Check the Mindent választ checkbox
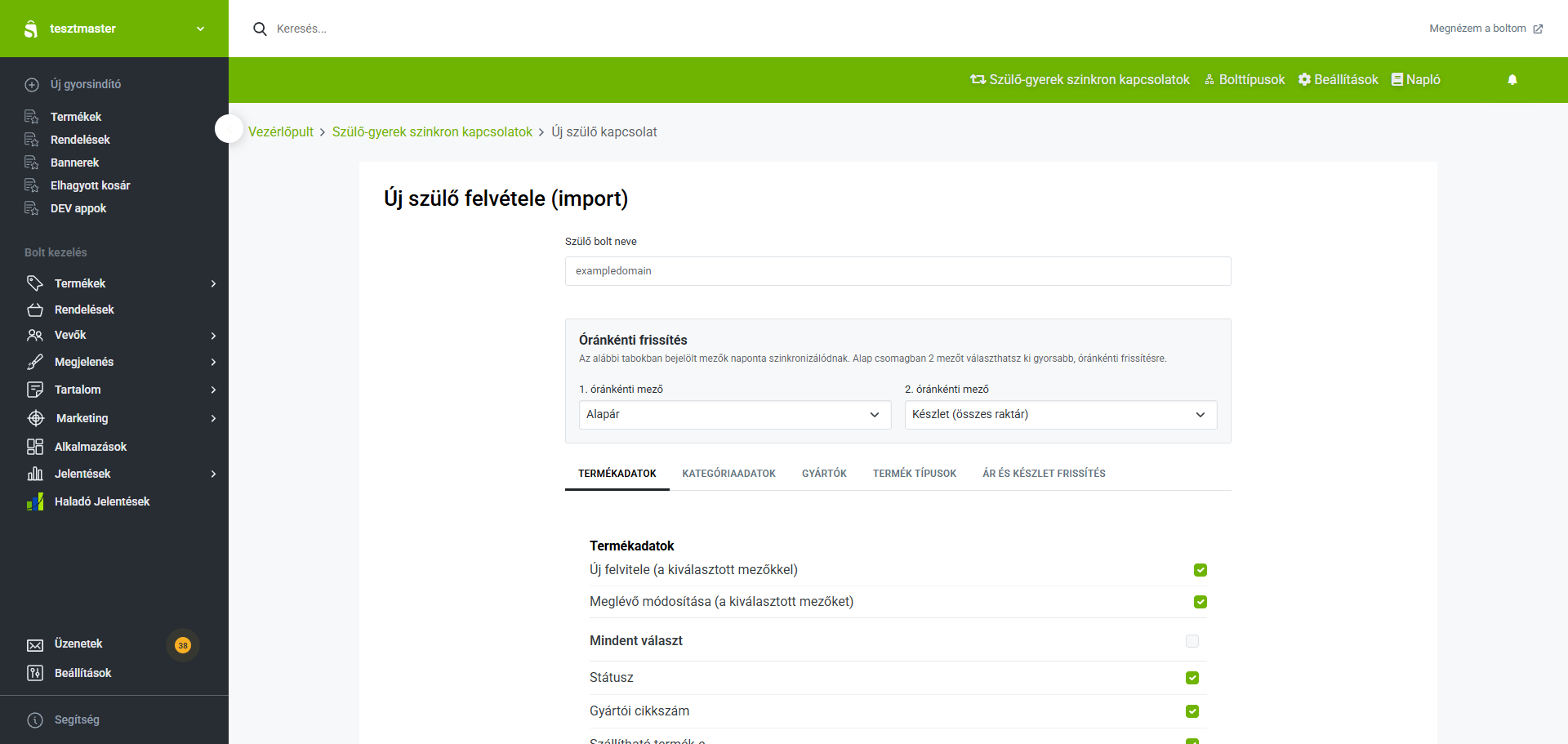Viewport: 1568px width, 744px height. tap(1192, 641)
